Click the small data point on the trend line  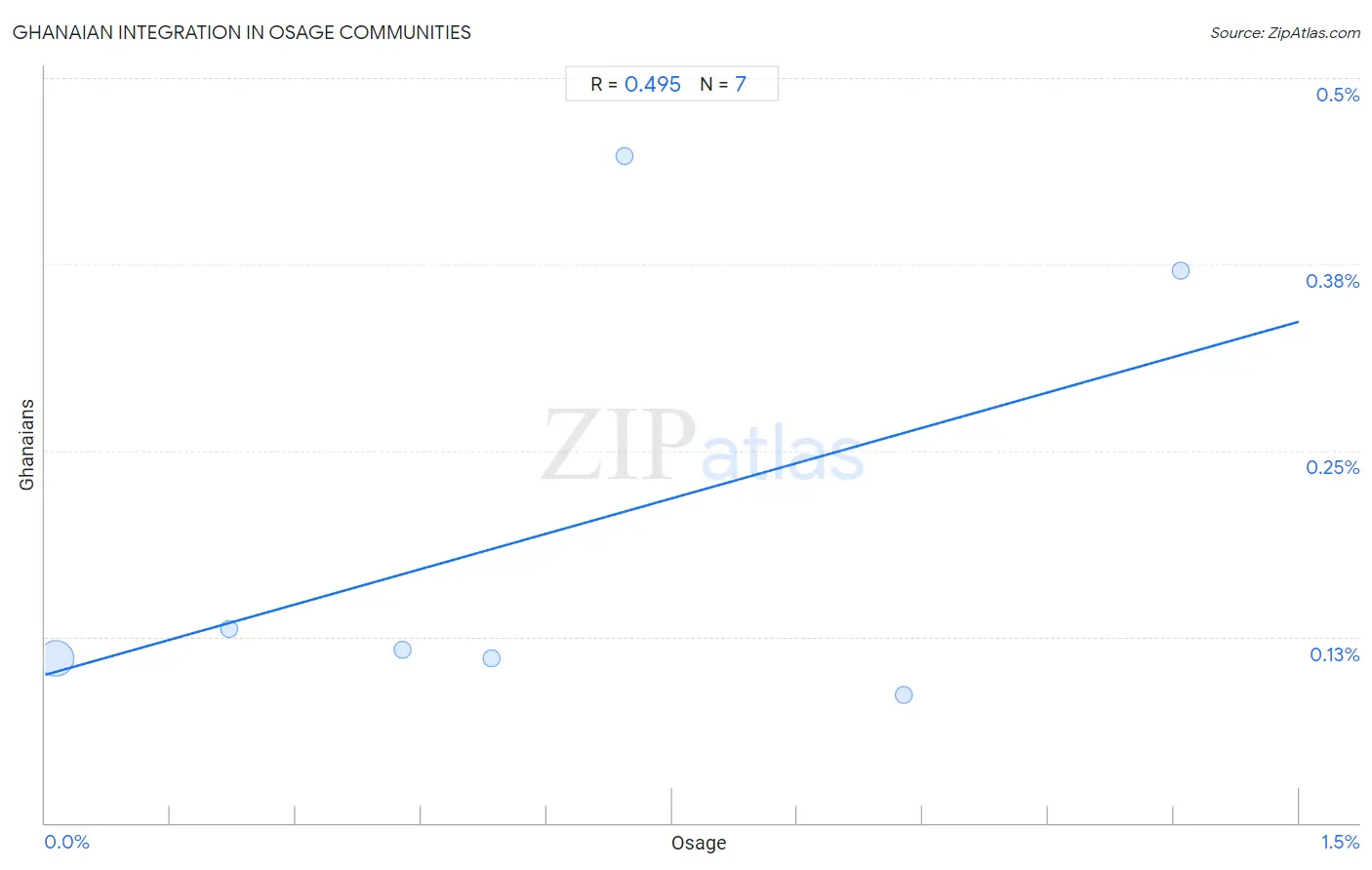click(x=229, y=629)
